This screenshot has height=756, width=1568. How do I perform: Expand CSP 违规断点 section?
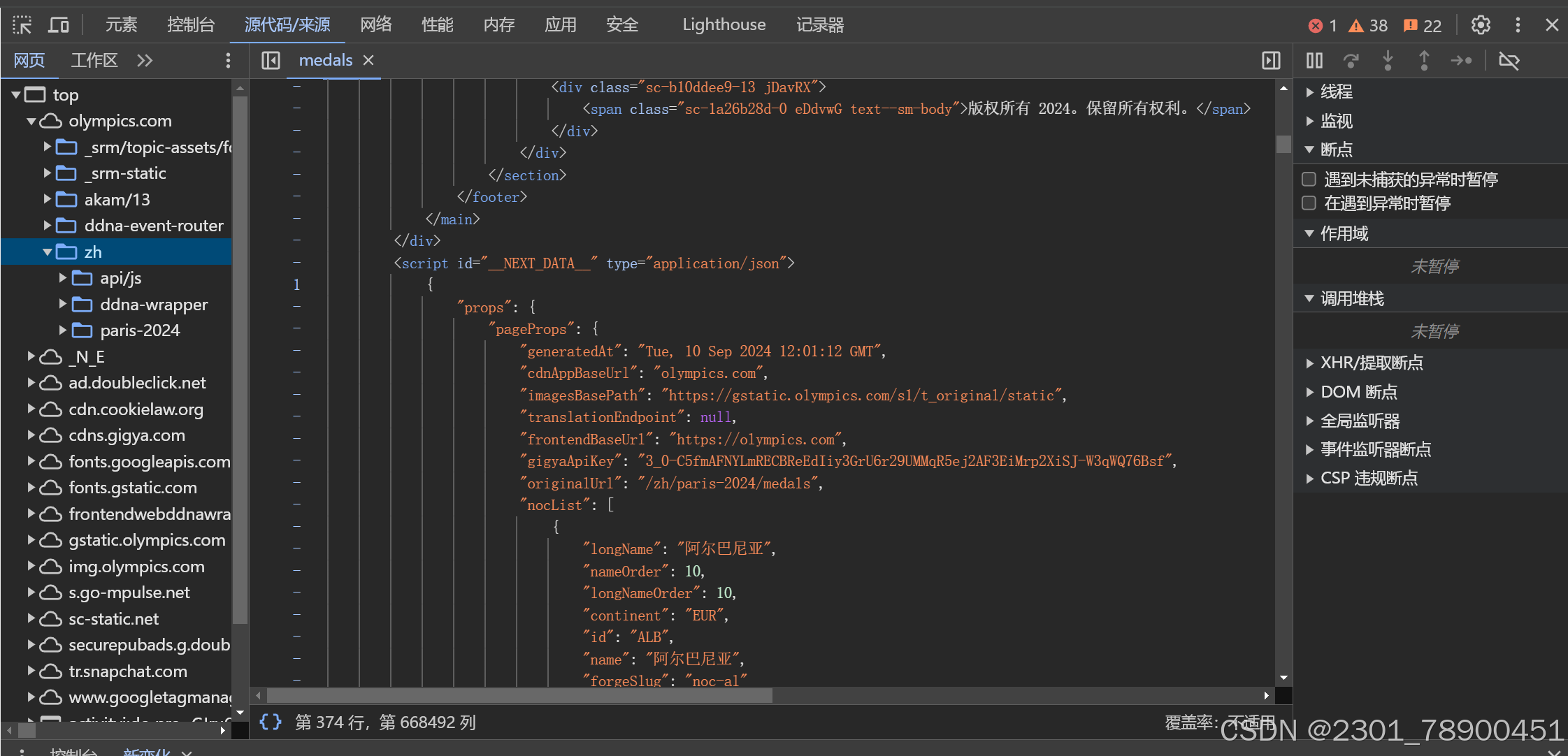(1310, 479)
